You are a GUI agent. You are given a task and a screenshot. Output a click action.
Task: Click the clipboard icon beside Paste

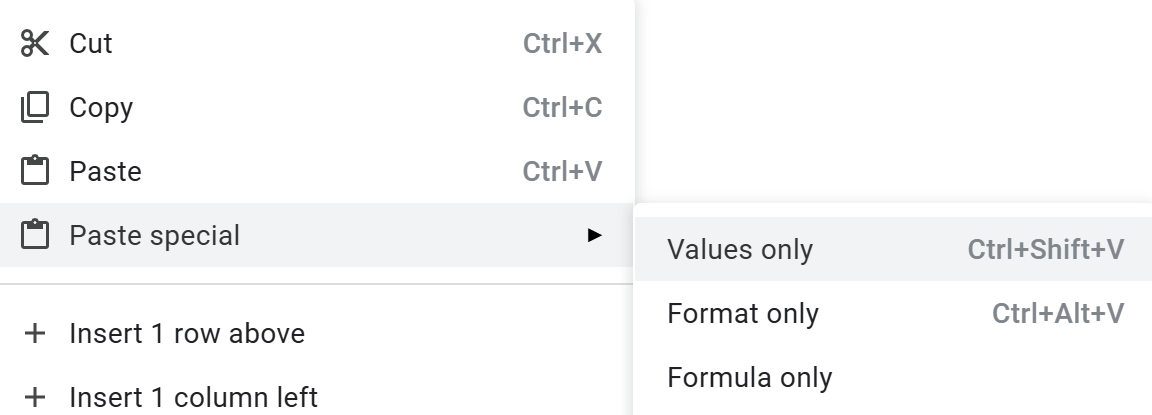[34, 172]
